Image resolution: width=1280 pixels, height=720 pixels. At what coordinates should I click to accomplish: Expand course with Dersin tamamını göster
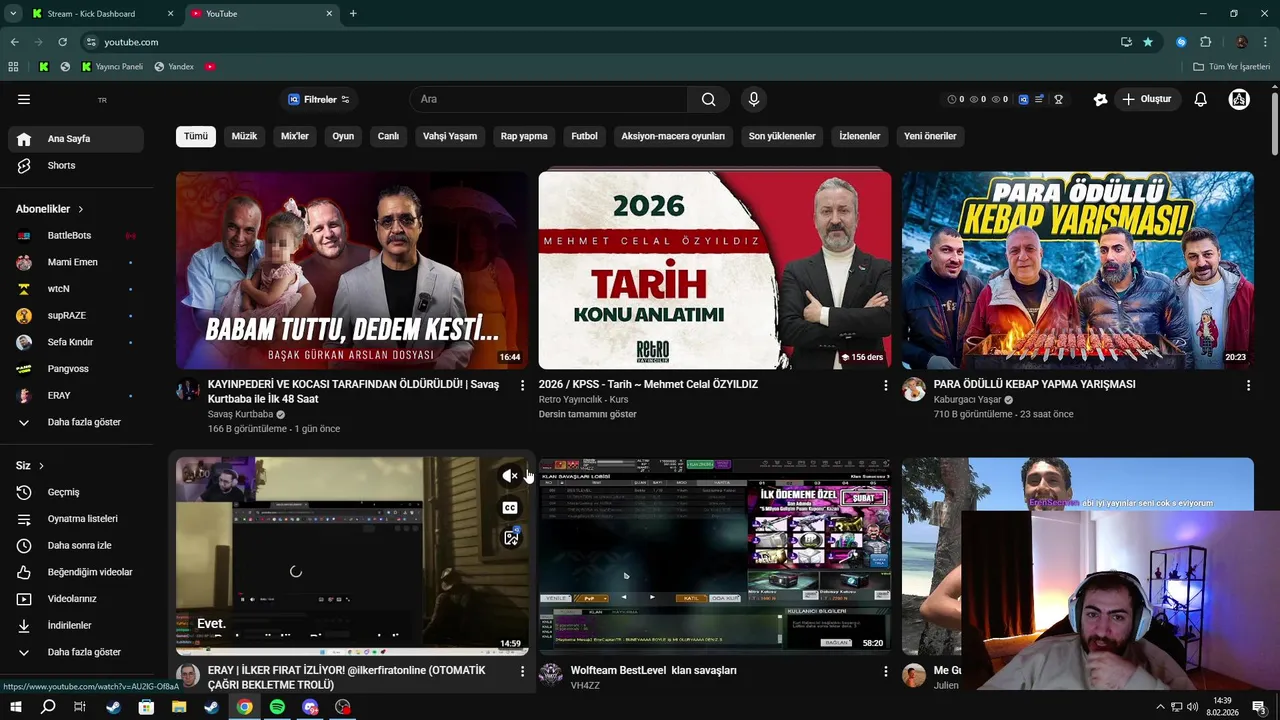pos(588,414)
